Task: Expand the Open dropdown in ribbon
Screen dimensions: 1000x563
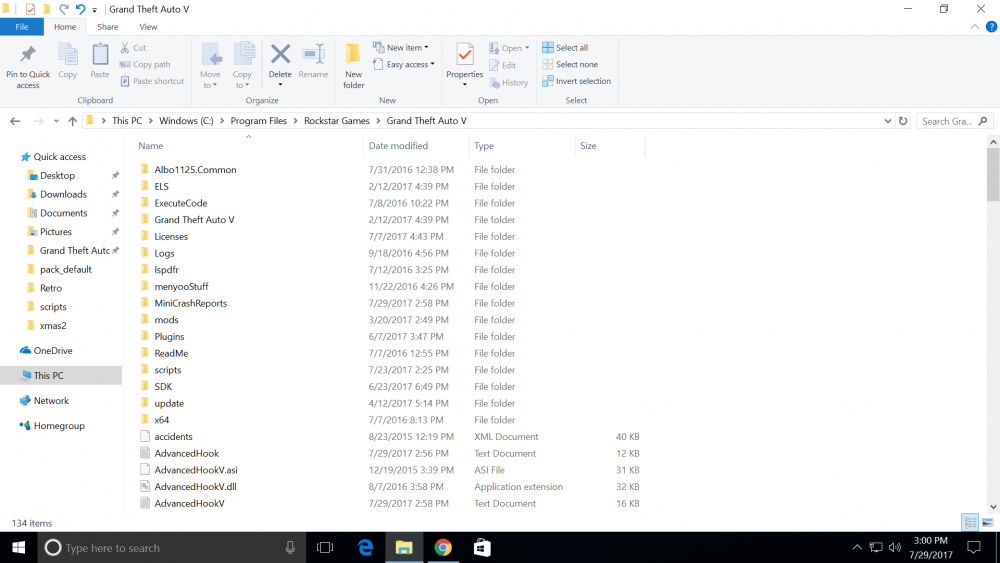Action: click(527, 48)
